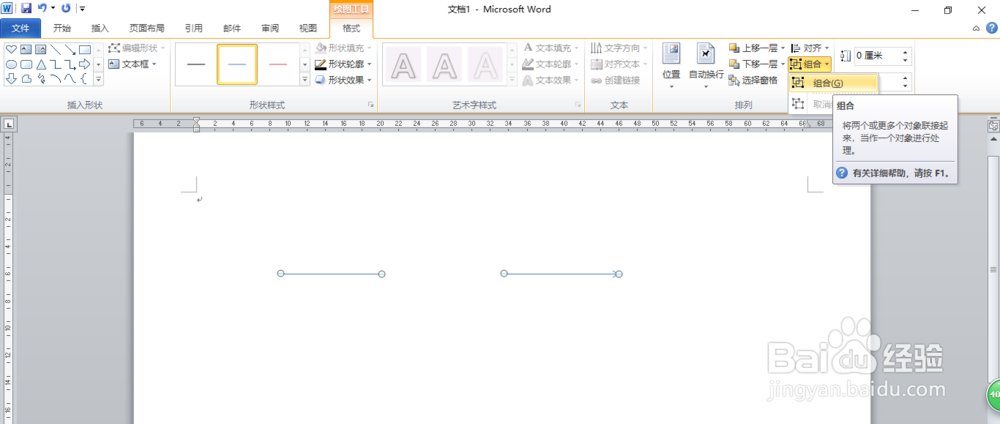Click the Word help question mark icon

992,28
